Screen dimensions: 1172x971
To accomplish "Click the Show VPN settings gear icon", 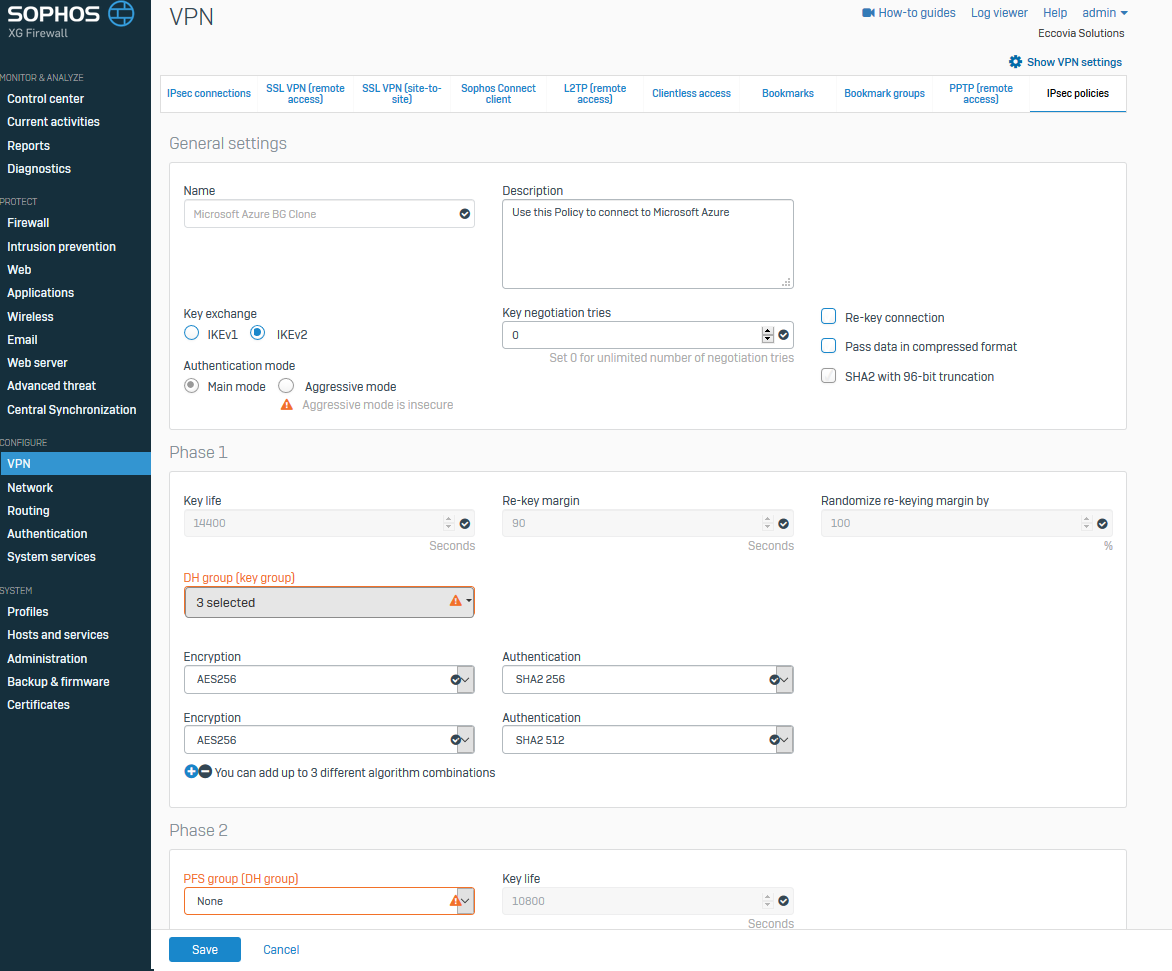I will [x=1015, y=62].
